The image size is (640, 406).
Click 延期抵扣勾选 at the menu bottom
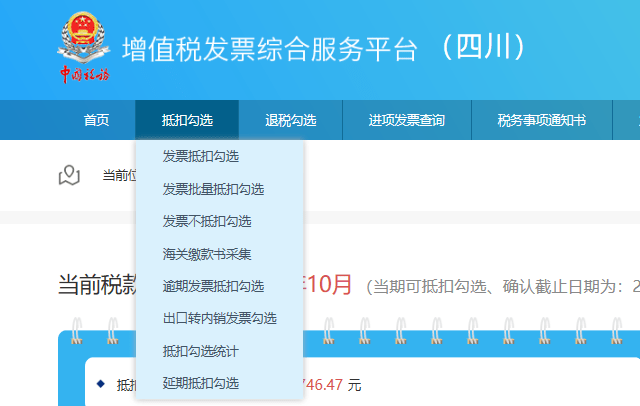201,383
